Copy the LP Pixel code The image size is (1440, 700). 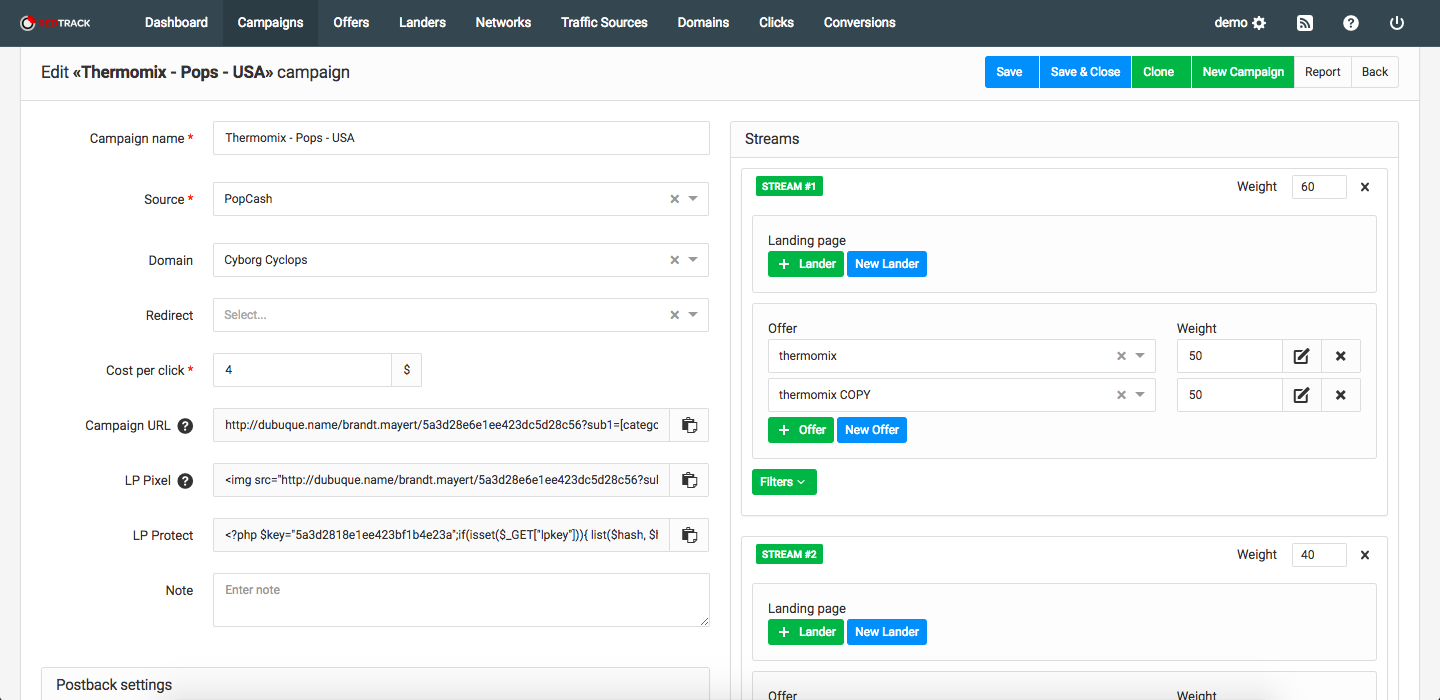(x=689, y=480)
